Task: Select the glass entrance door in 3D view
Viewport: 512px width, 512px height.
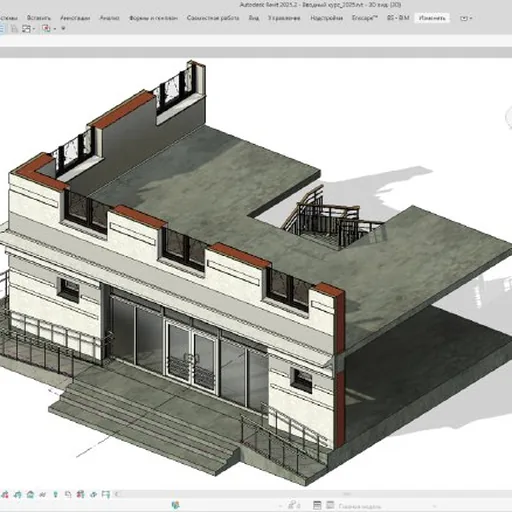Action: (x=192, y=357)
